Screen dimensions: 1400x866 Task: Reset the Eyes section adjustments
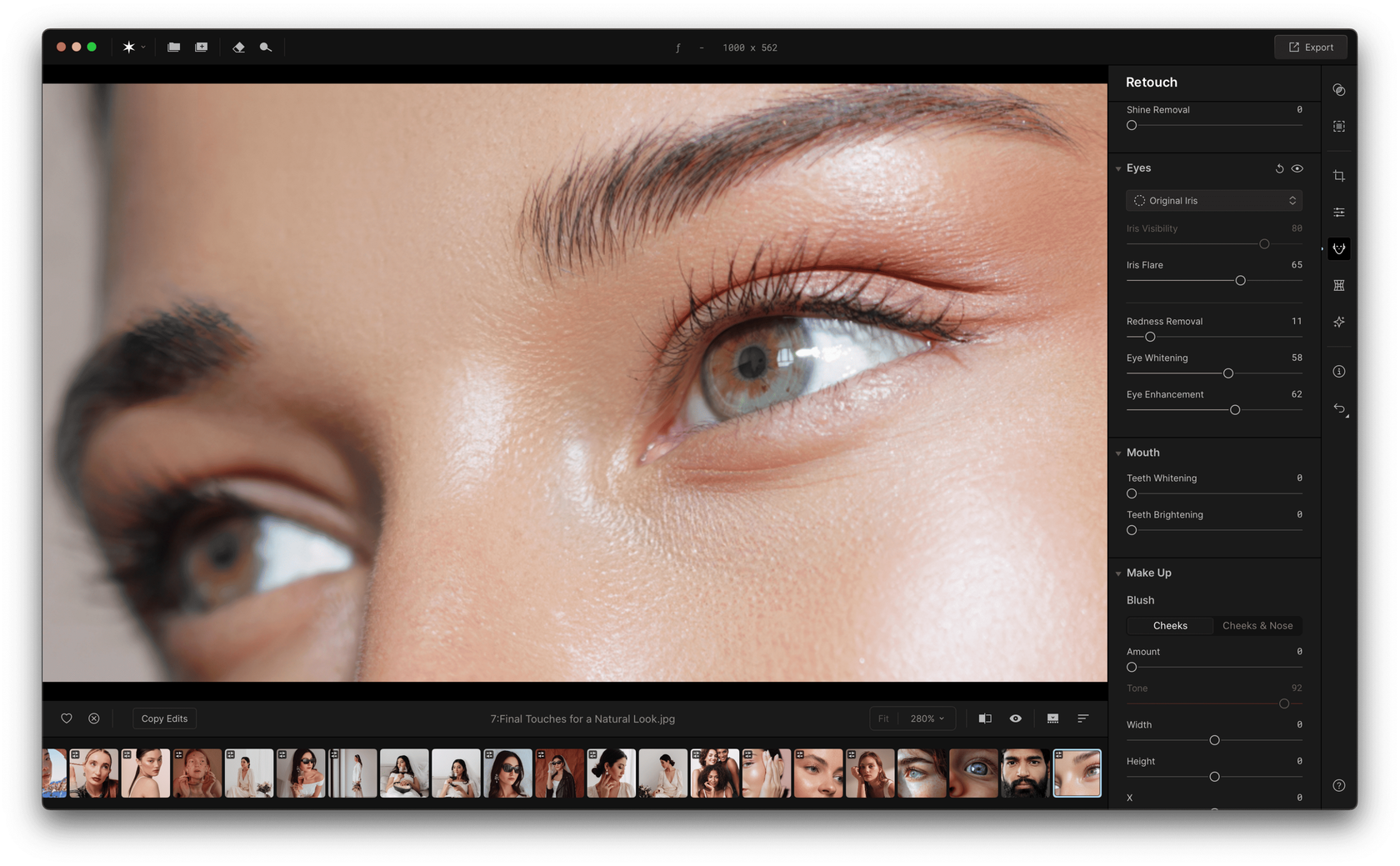1279,168
